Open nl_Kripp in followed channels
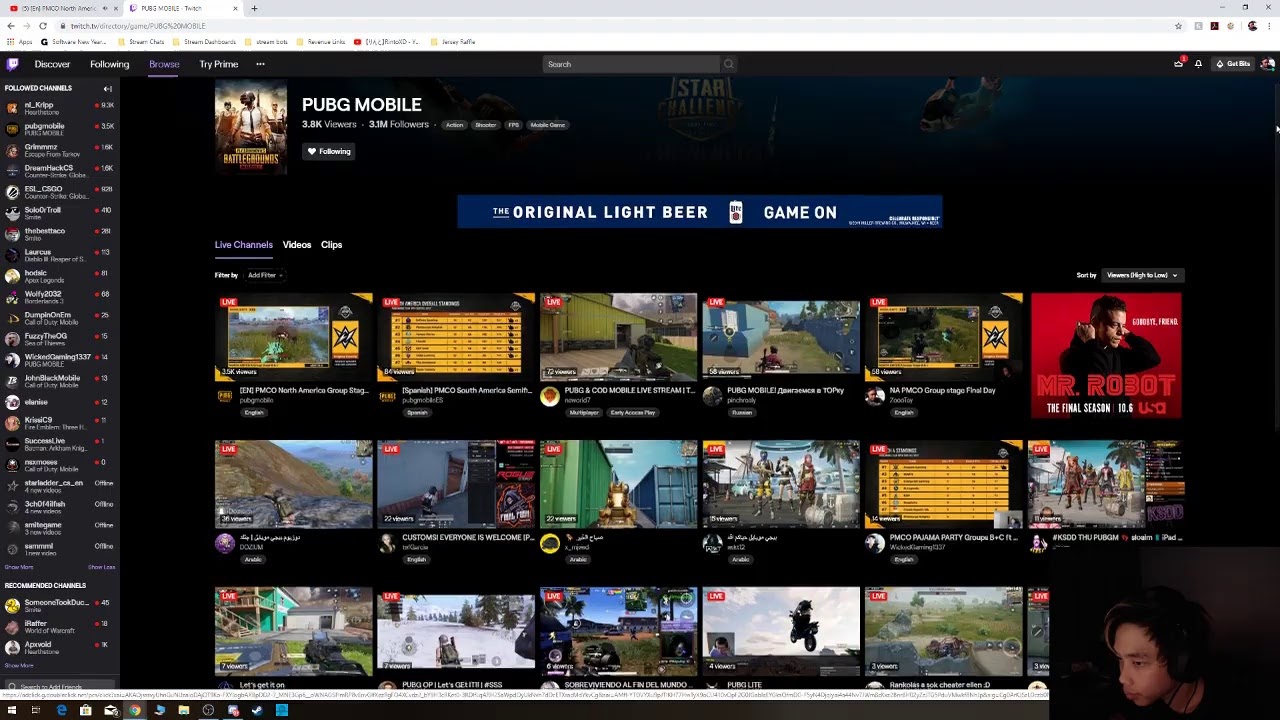Screen dimensions: 1280x720 point(58,108)
